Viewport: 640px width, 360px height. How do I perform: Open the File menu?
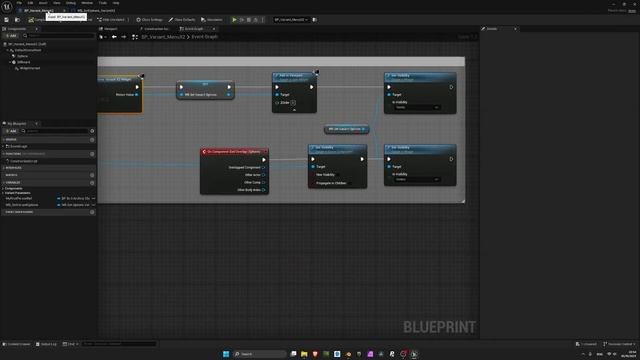coord(19,3)
